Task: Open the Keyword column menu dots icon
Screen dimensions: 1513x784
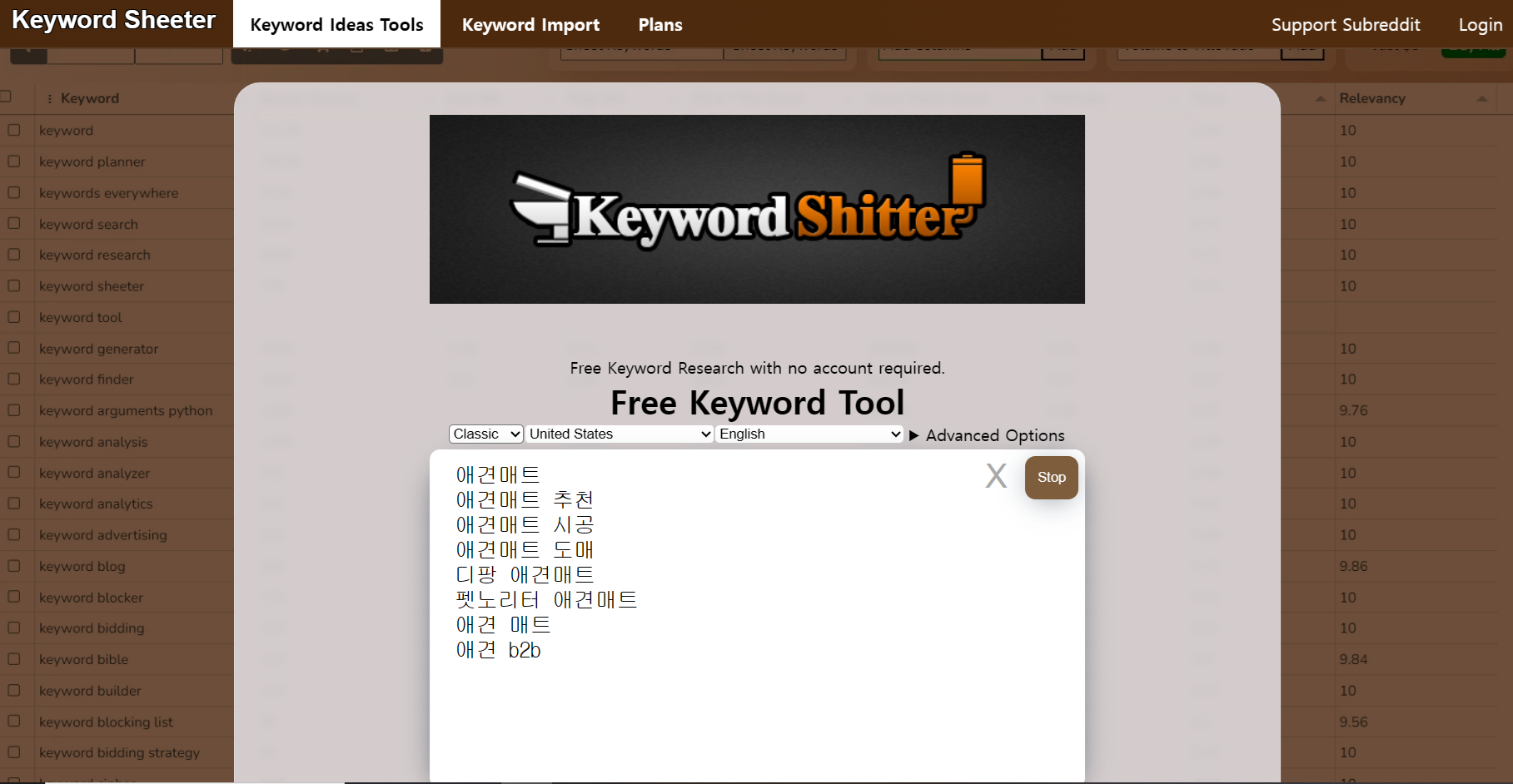Action: [50, 98]
